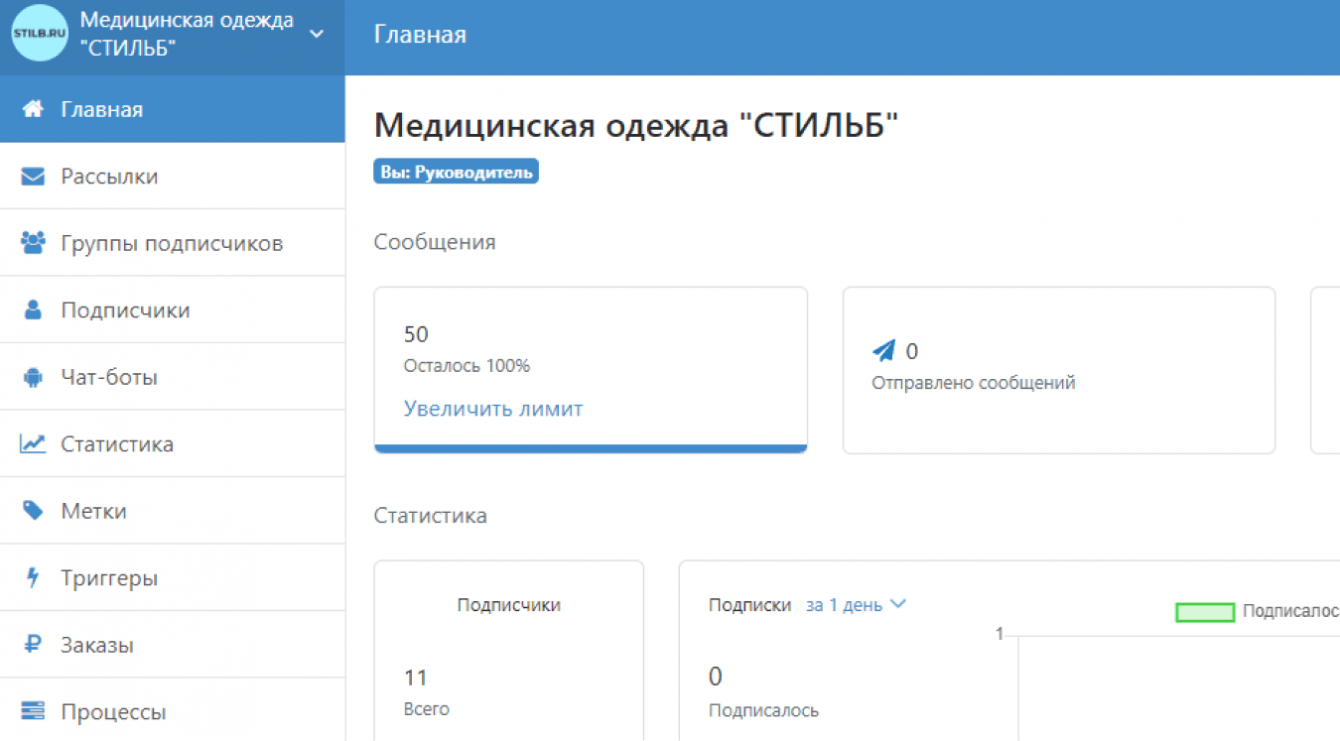
Task: Select Подписчики in the sidebar
Action: coord(172,310)
